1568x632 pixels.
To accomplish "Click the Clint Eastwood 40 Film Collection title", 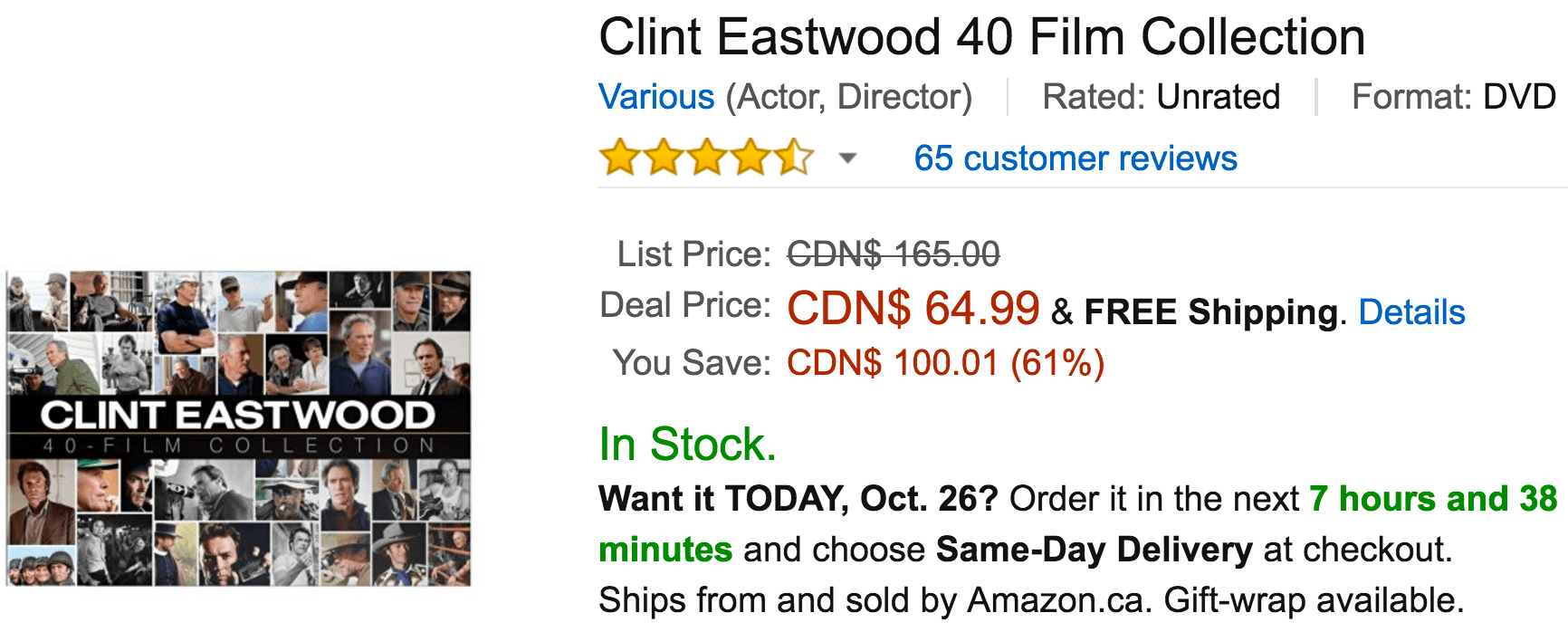I will tap(982, 37).
